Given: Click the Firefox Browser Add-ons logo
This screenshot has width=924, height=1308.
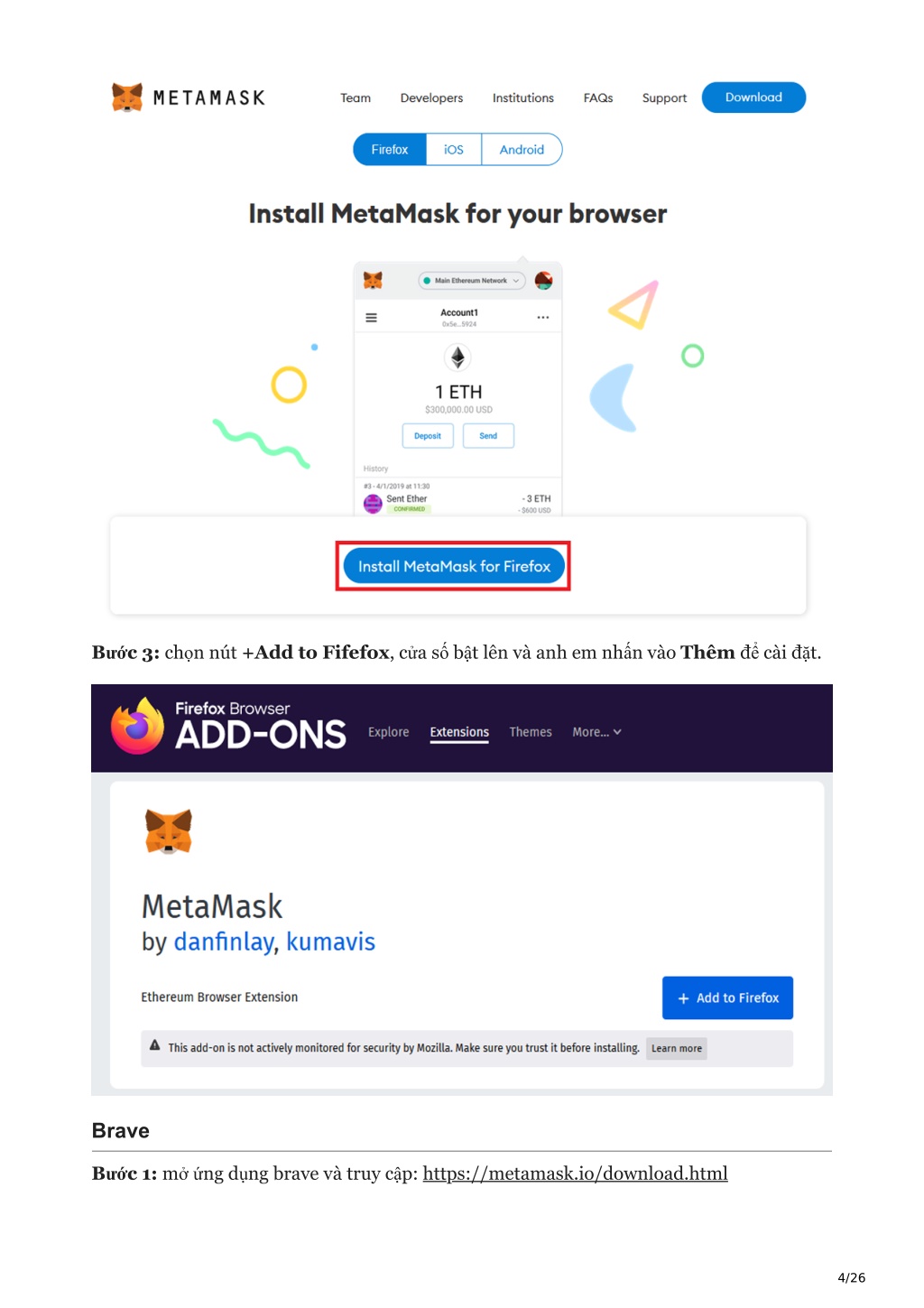Looking at the screenshot, I should [229, 726].
